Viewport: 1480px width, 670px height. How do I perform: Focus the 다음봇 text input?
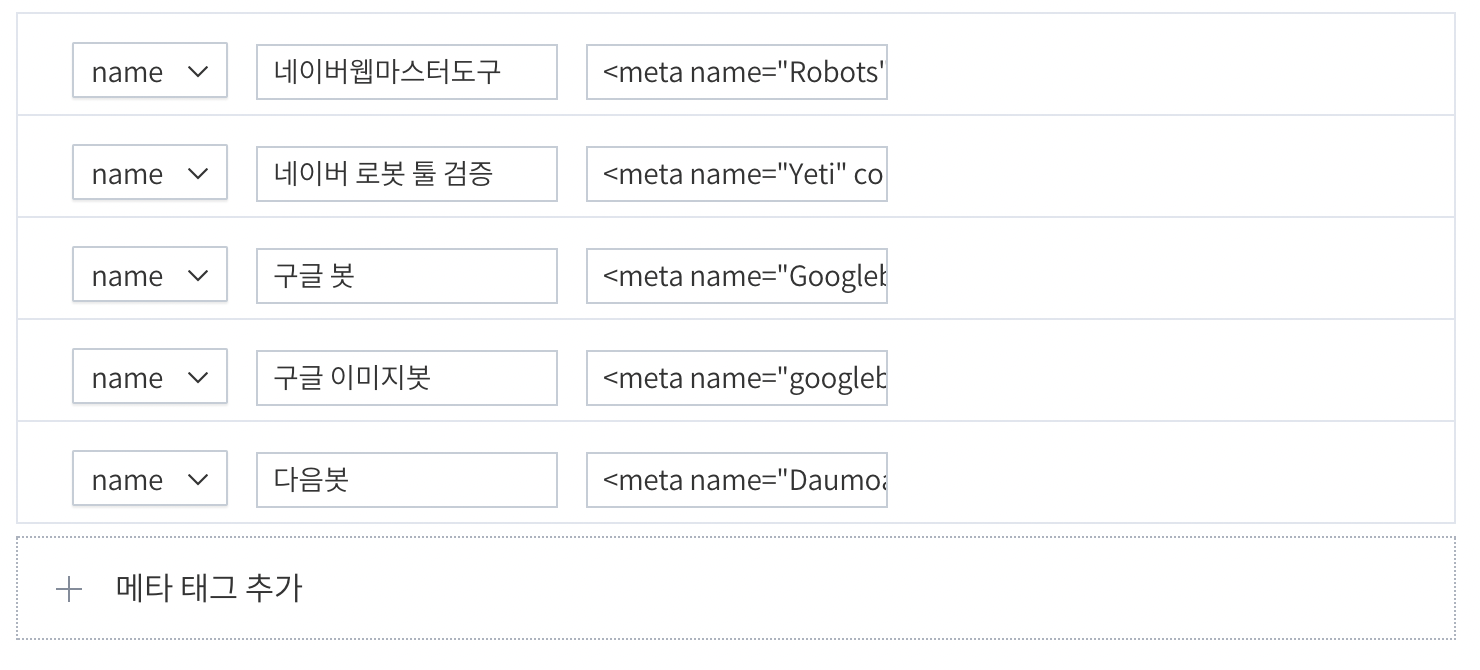[406, 480]
